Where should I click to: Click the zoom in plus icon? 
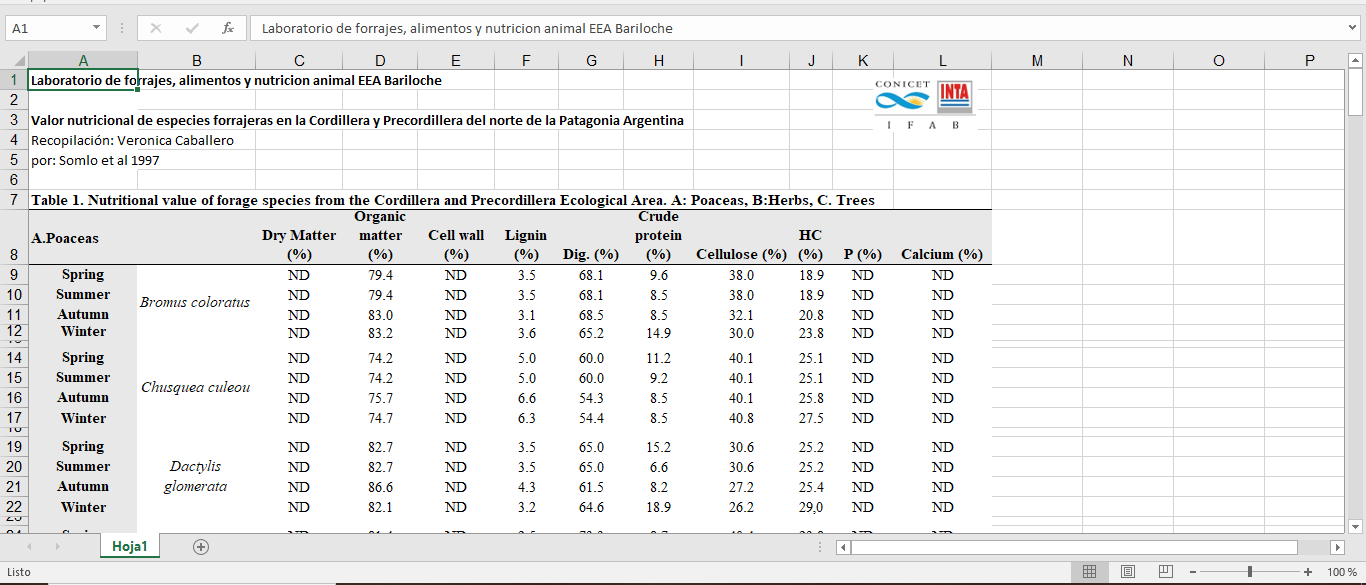(1307, 572)
